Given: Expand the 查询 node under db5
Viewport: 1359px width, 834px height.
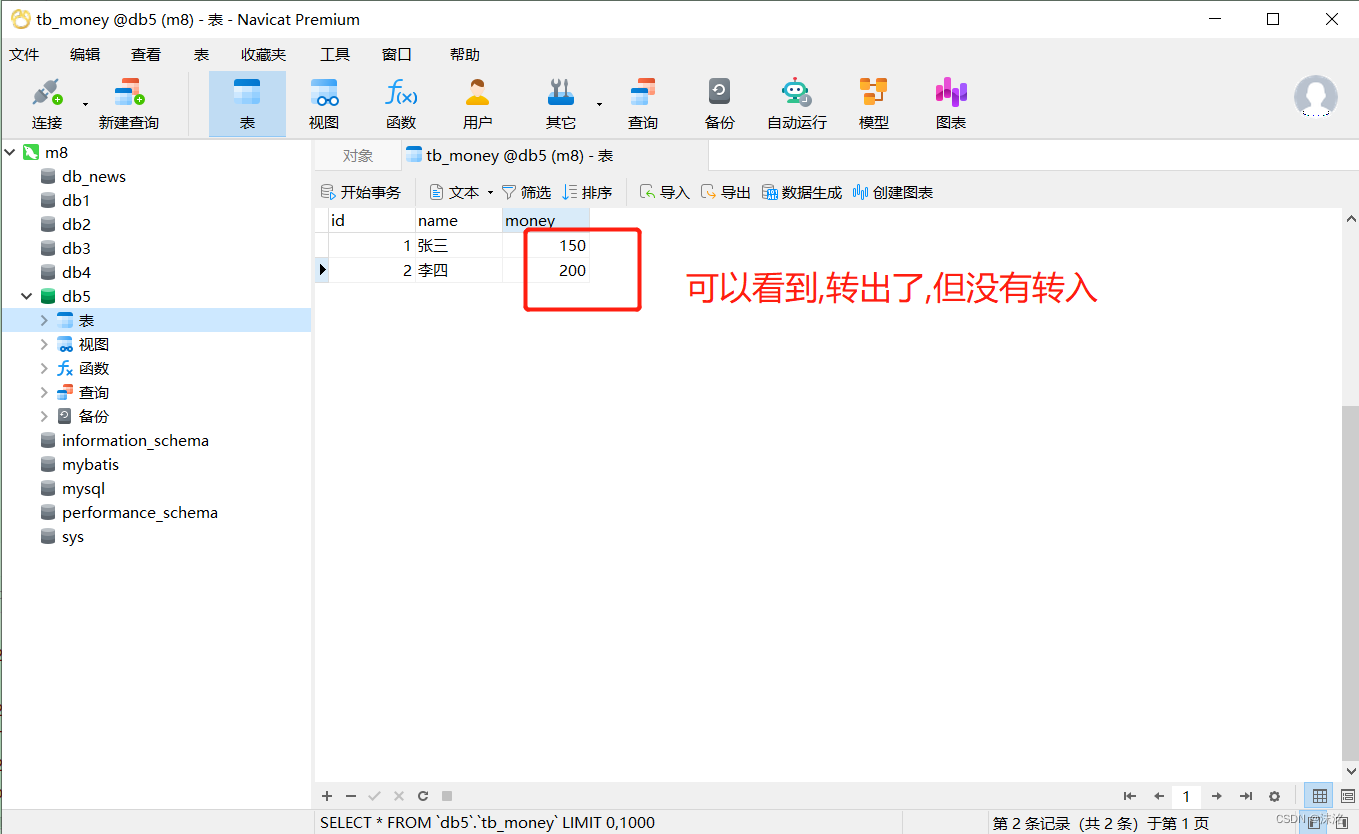Looking at the screenshot, I should [44, 392].
